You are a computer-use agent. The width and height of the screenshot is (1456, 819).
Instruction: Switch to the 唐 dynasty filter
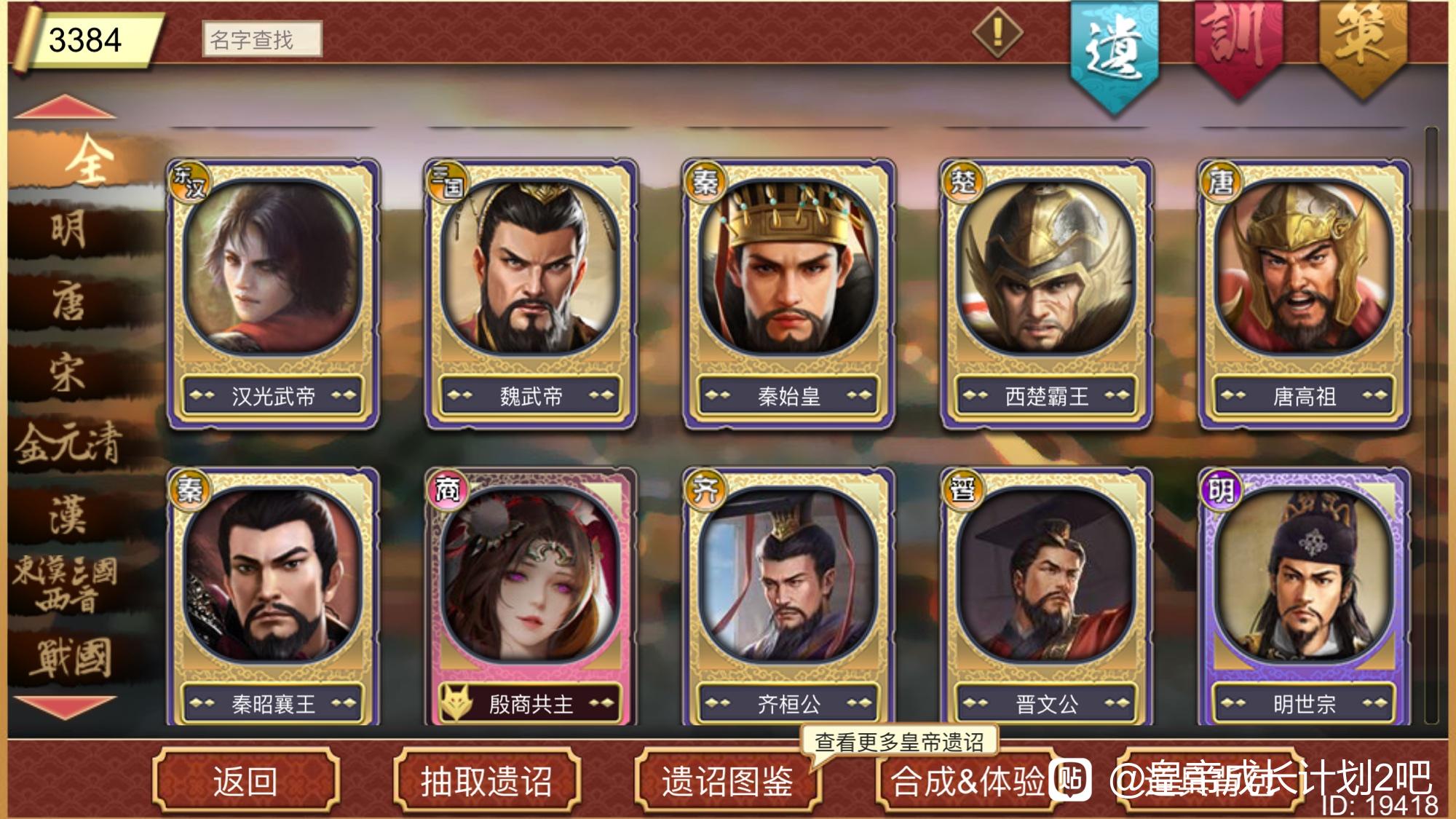pos(69,302)
